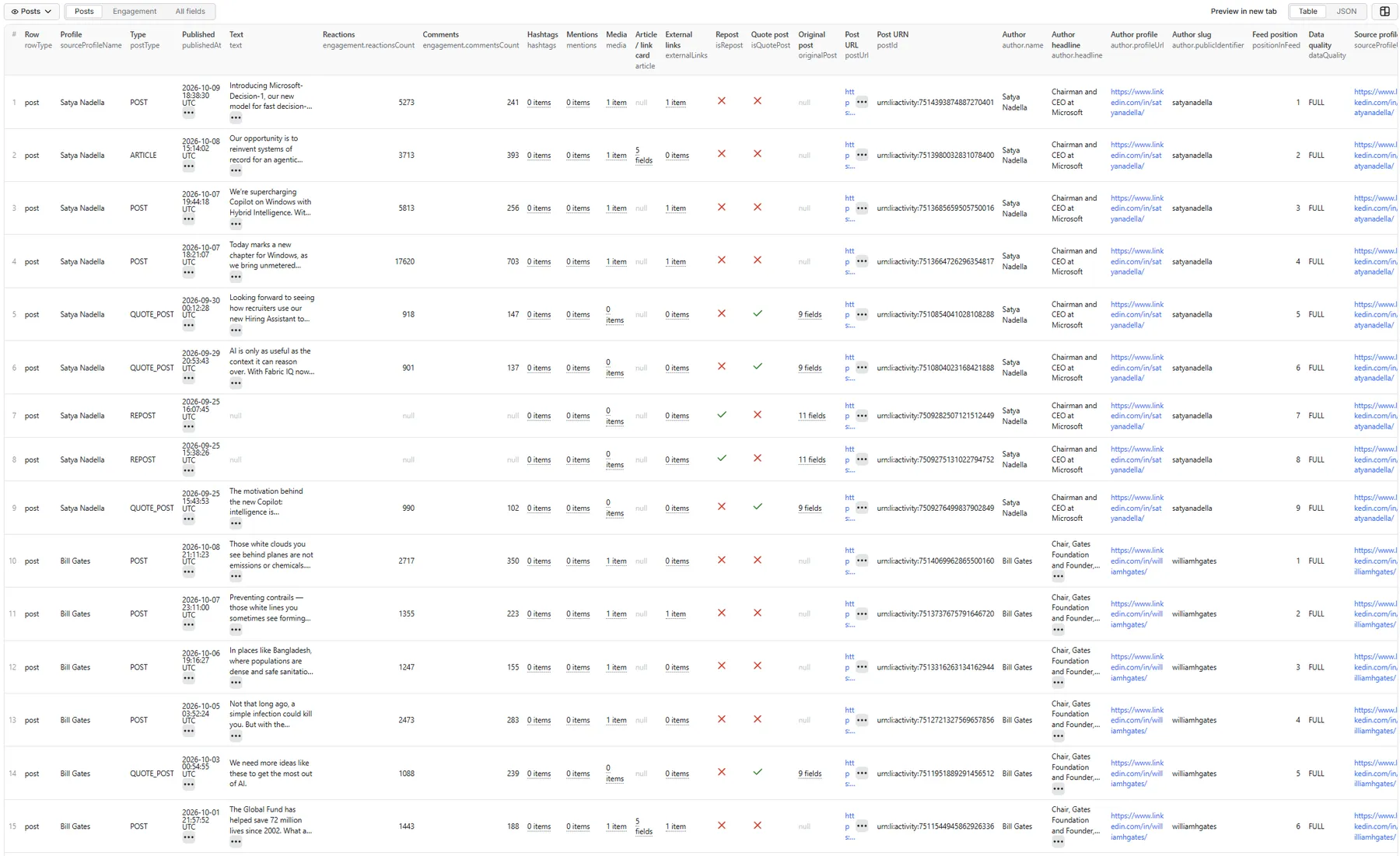Select reactions count 17620
The width and height of the screenshot is (1400, 856).
point(404,262)
